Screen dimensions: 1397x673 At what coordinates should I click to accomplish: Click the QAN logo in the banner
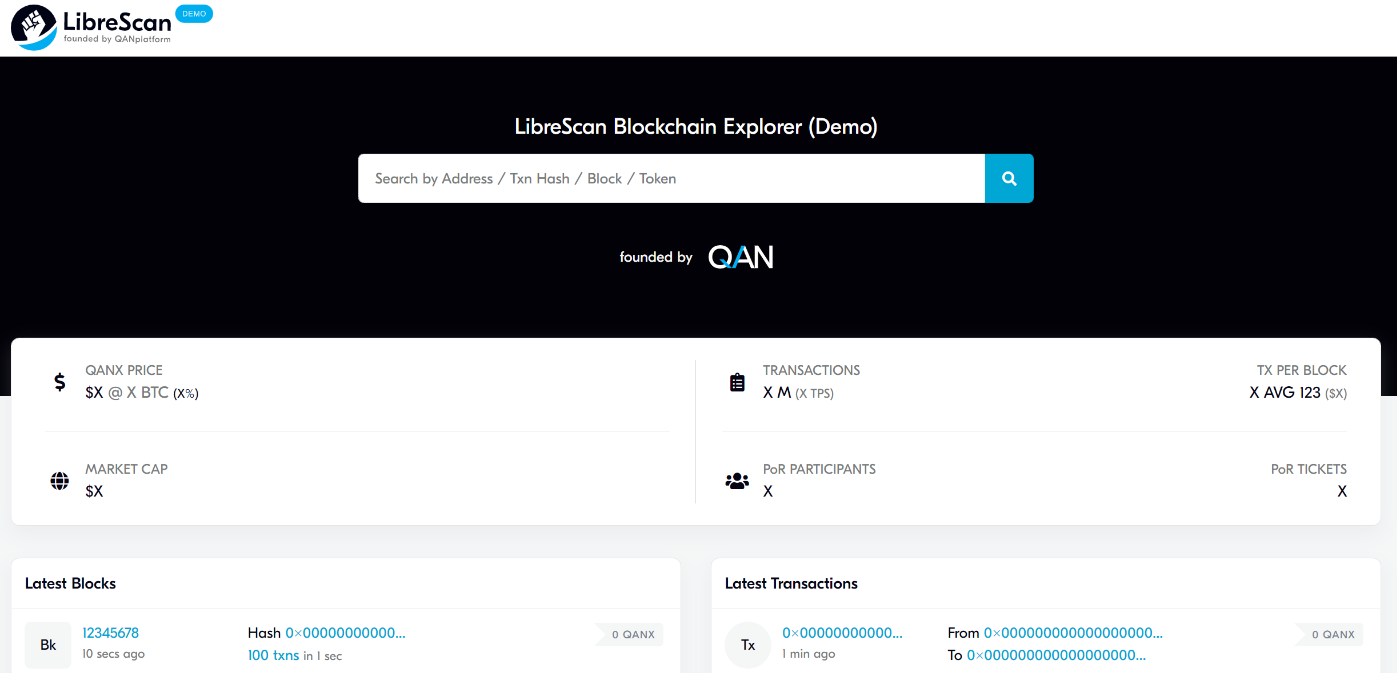pos(741,257)
